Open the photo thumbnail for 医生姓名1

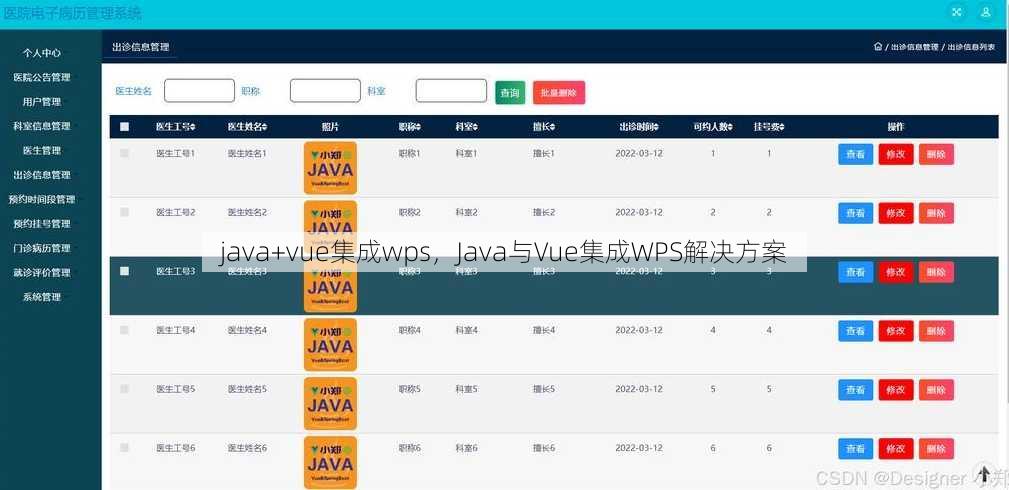pos(330,168)
